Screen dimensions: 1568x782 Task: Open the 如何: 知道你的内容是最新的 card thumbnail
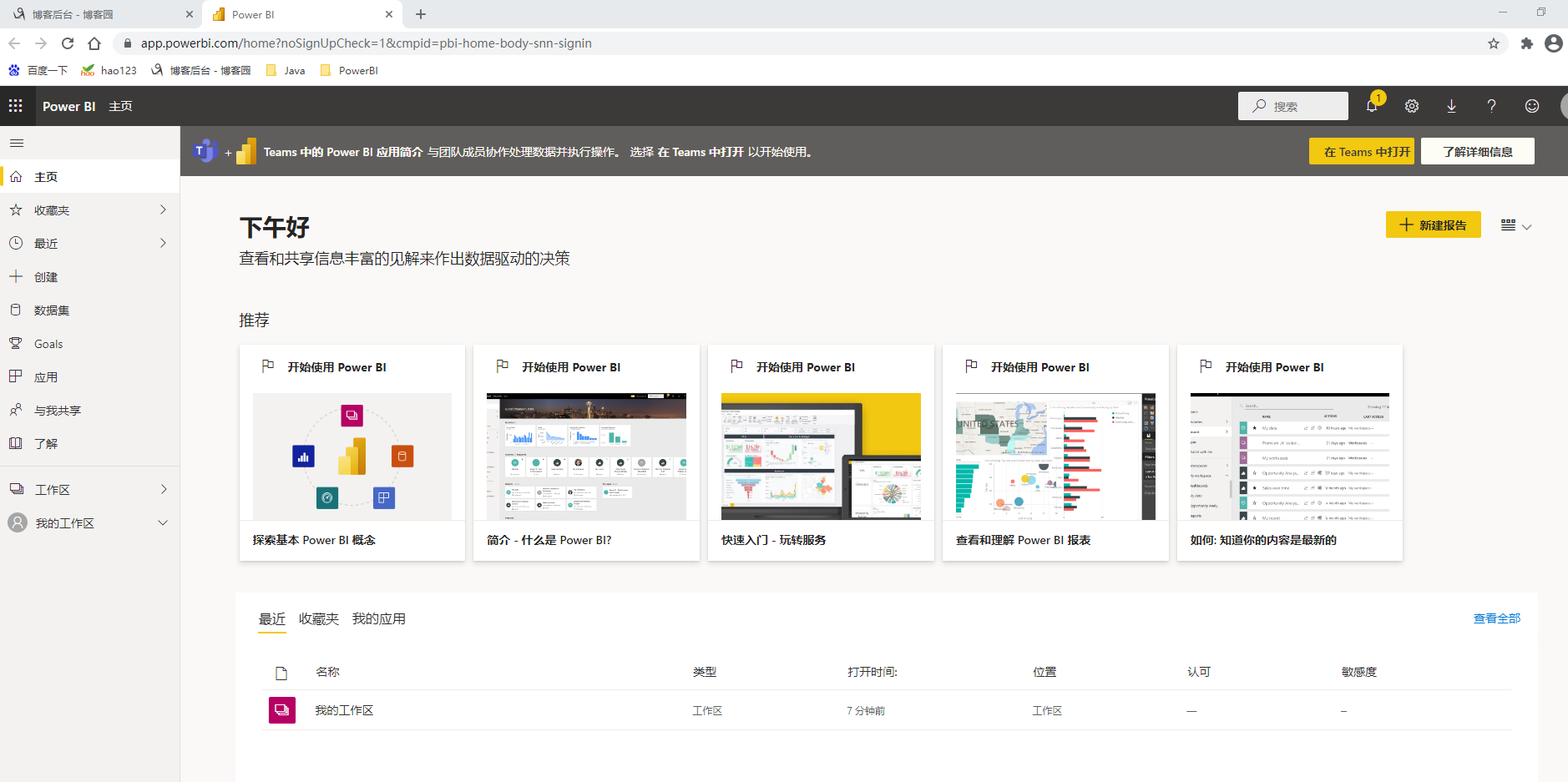click(x=1290, y=457)
